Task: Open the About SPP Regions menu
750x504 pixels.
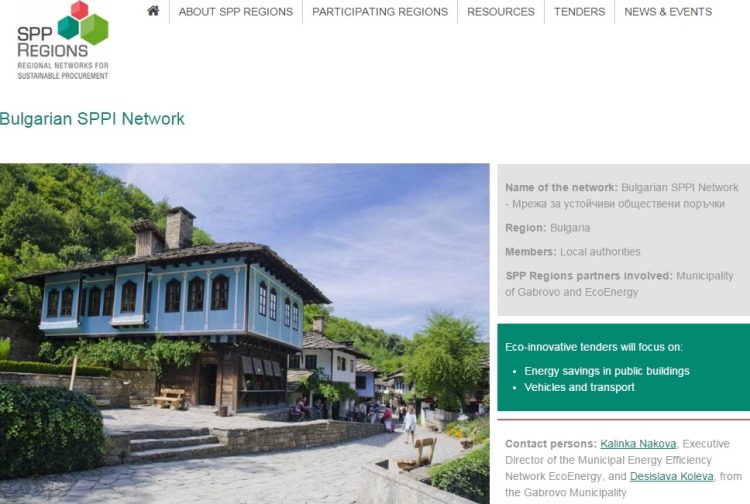Action: tap(236, 11)
